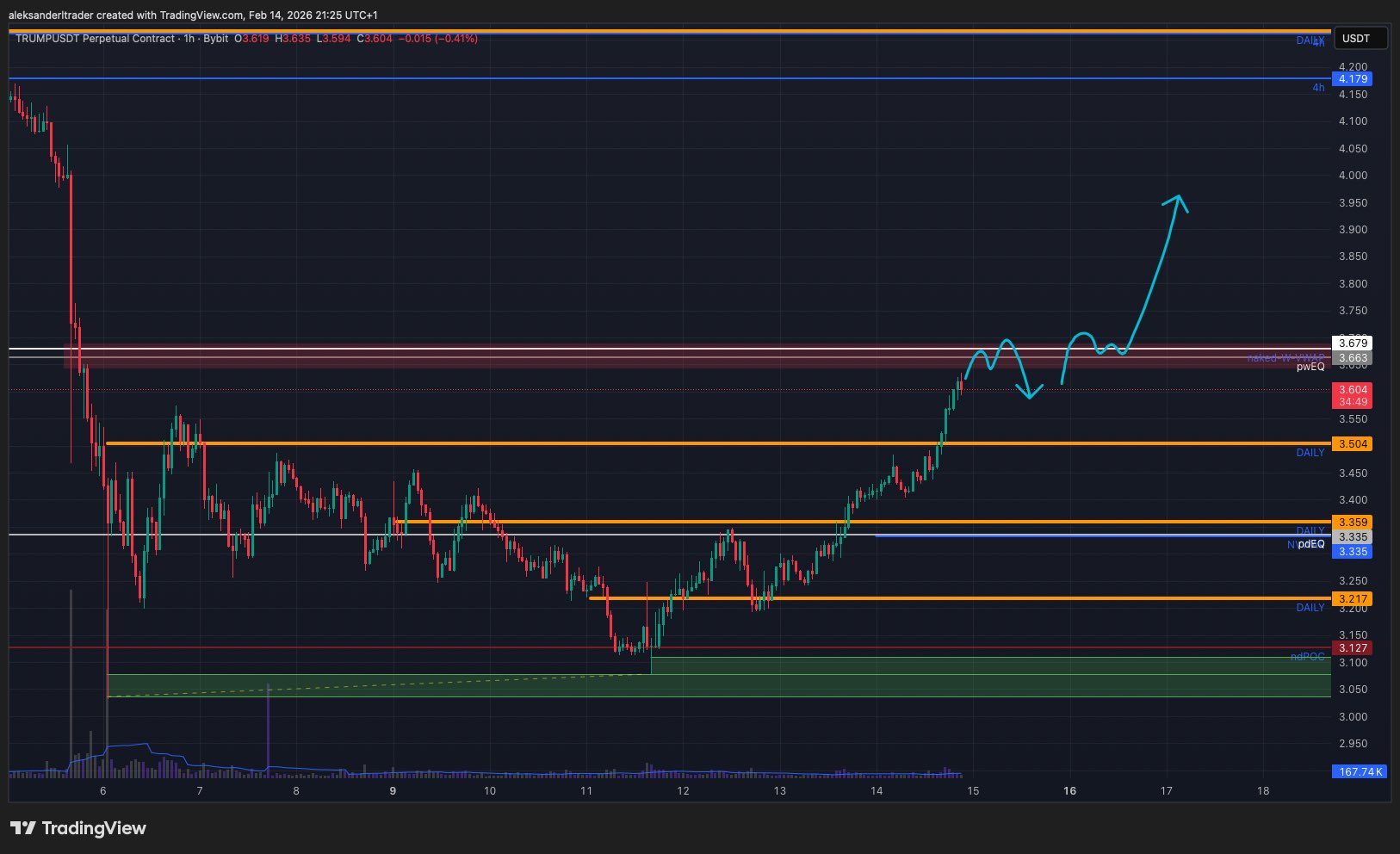The width and height of the screenshot is (1400, 854).
Task: Click the orange 3.217 price label
Action: pyautogui.click(x=1352, y=599)
